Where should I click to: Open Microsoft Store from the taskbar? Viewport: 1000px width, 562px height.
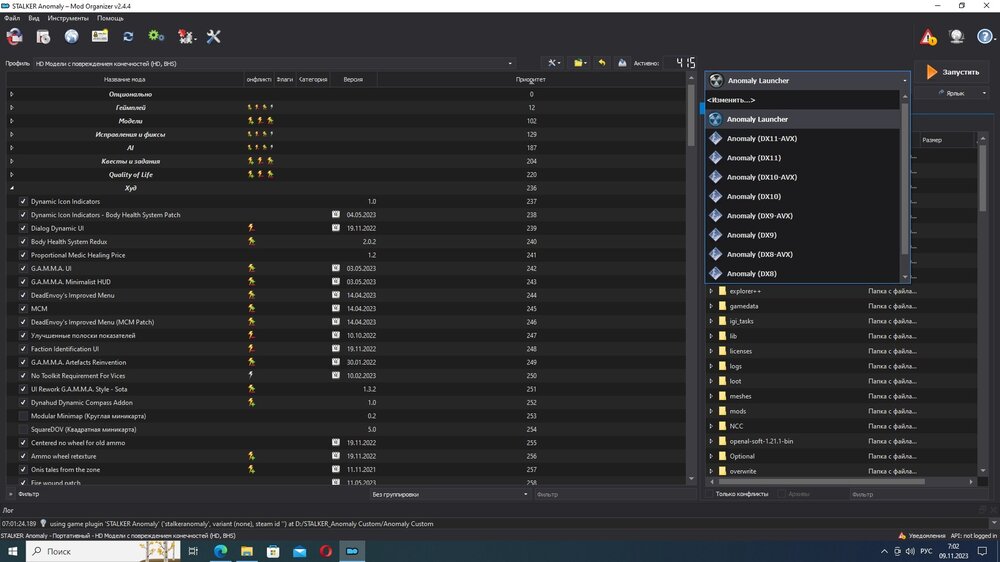273,551
